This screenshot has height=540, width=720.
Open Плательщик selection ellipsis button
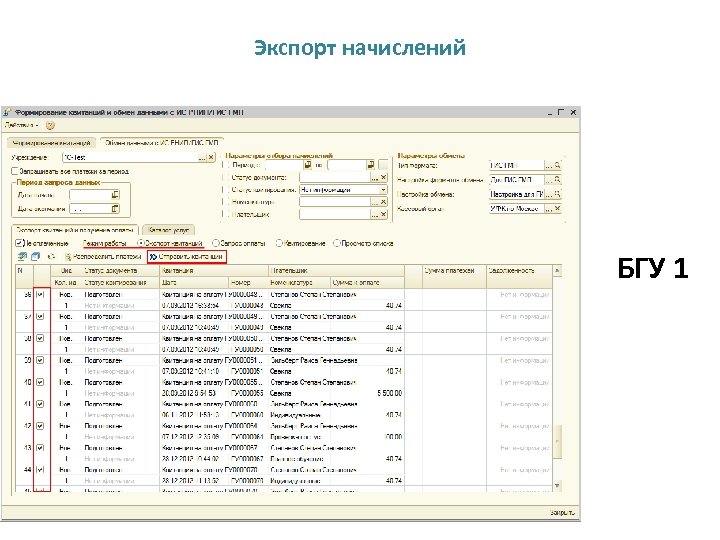coord(375,214)
